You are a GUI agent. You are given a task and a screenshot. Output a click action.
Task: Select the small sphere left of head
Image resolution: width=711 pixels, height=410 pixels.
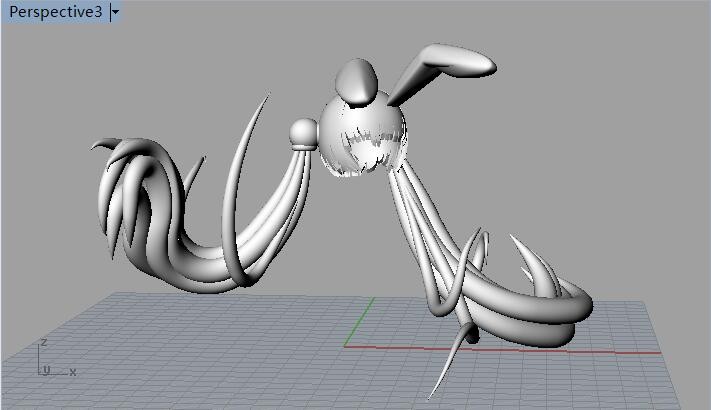click(x=302, y=132)
